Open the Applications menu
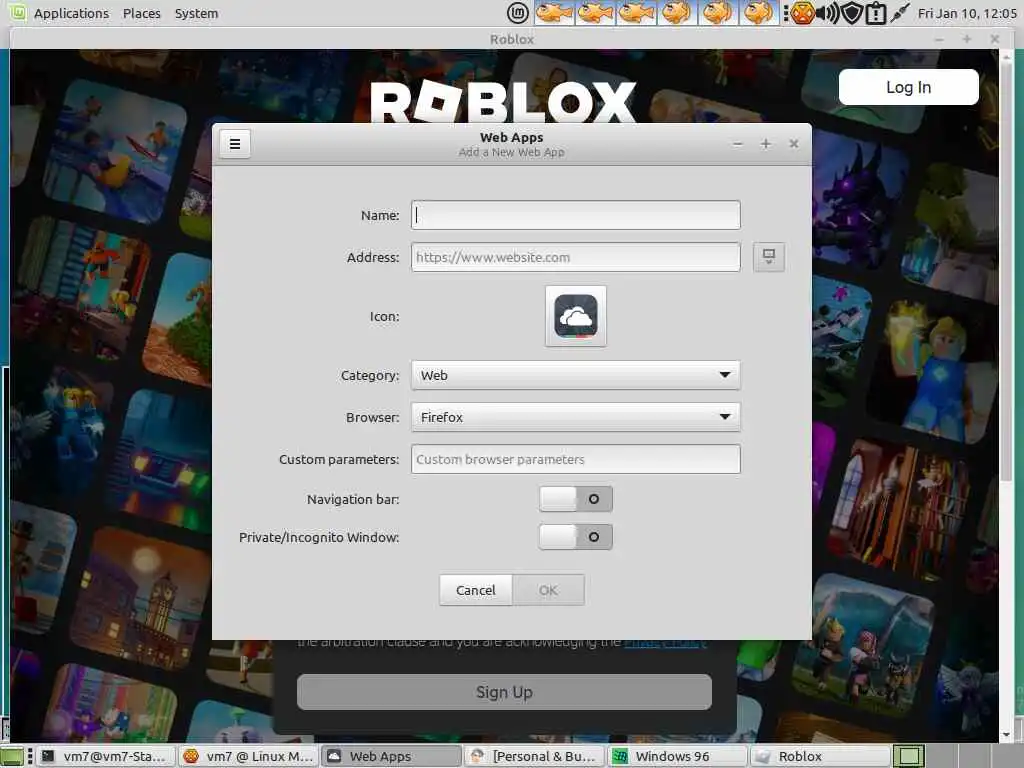Screen dimensions: 1024x768 pos(71,13)
